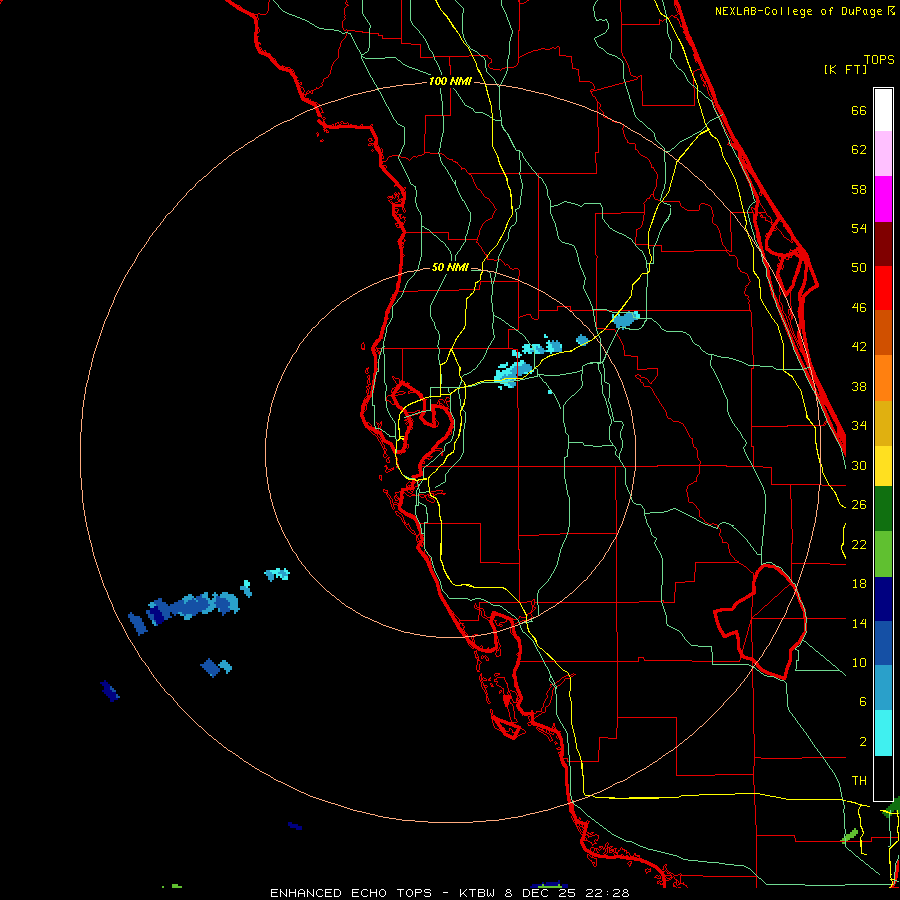The height and width of the screenshot is (900, 900).
Task: Click the dark green 26 kft legend swatch
Action: 883,509
